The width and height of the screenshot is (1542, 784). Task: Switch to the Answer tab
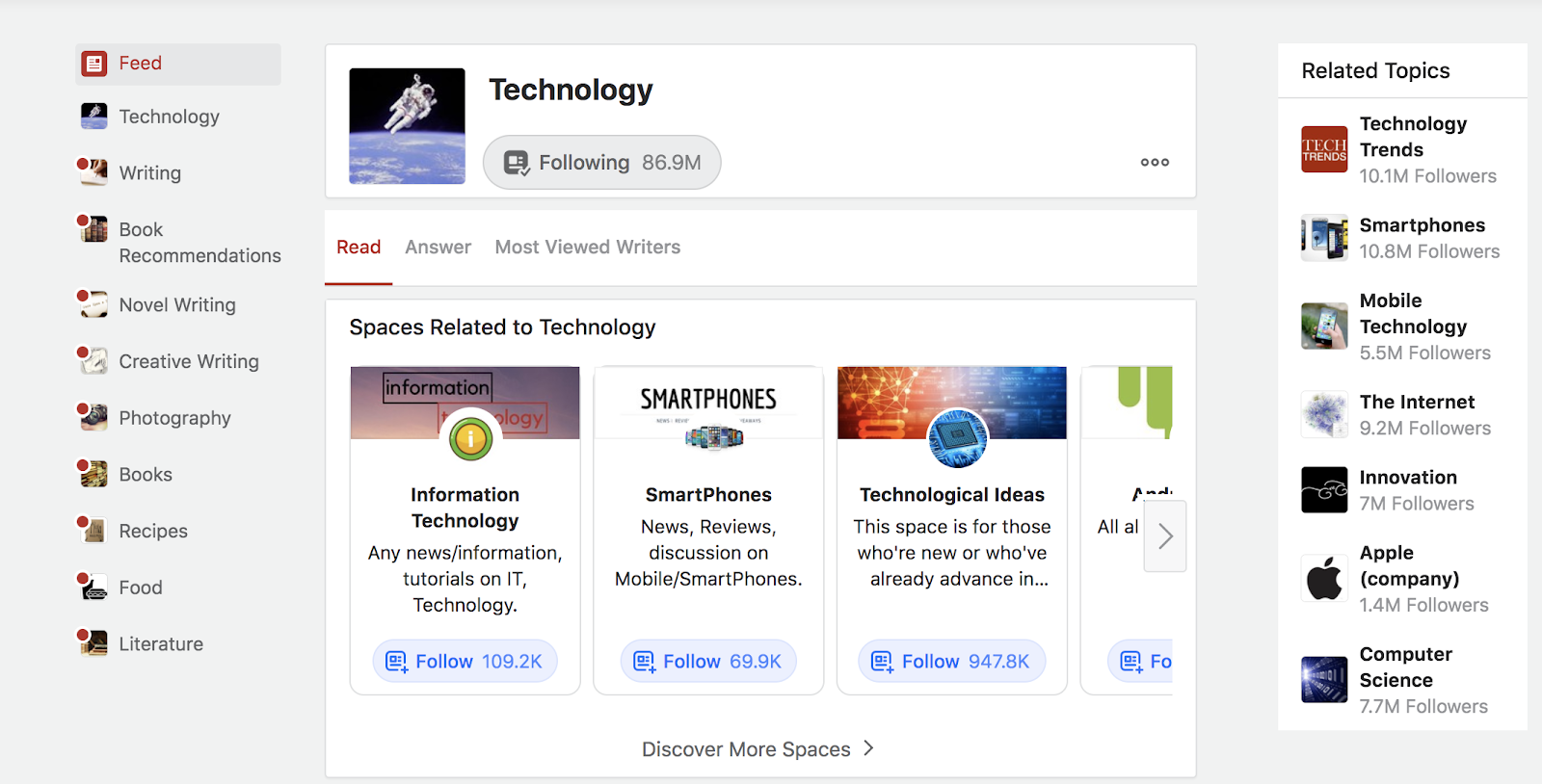coord(438,247)
